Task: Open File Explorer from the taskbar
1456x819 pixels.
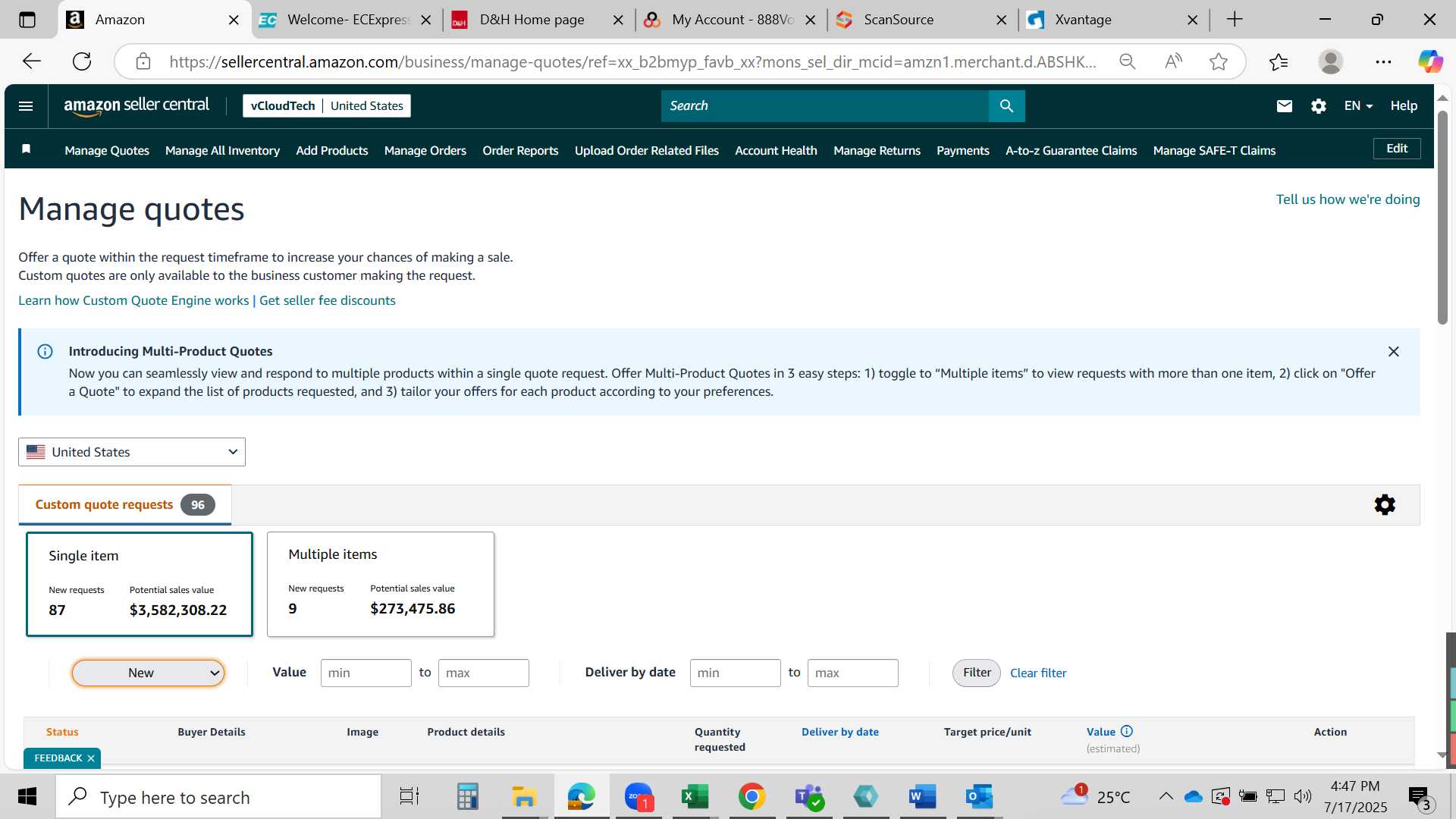Action: (523, 797)
